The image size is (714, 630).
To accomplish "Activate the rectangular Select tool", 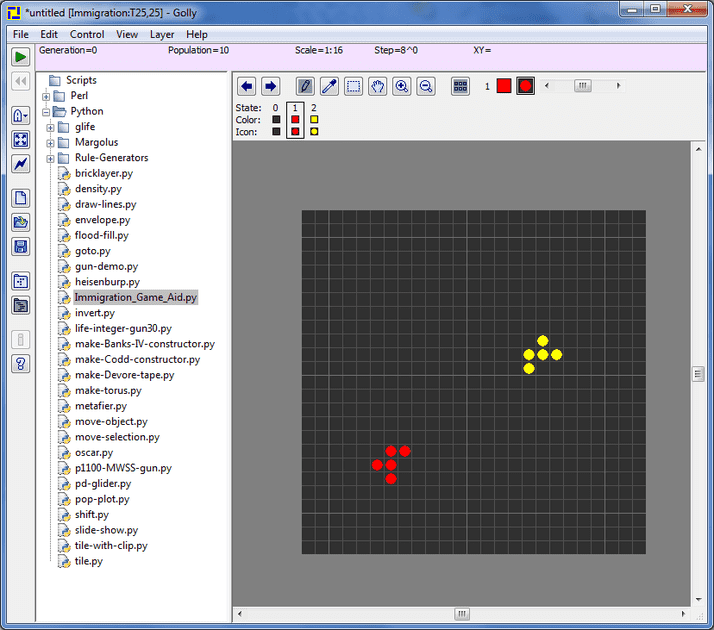I will [x=353, y=86].
